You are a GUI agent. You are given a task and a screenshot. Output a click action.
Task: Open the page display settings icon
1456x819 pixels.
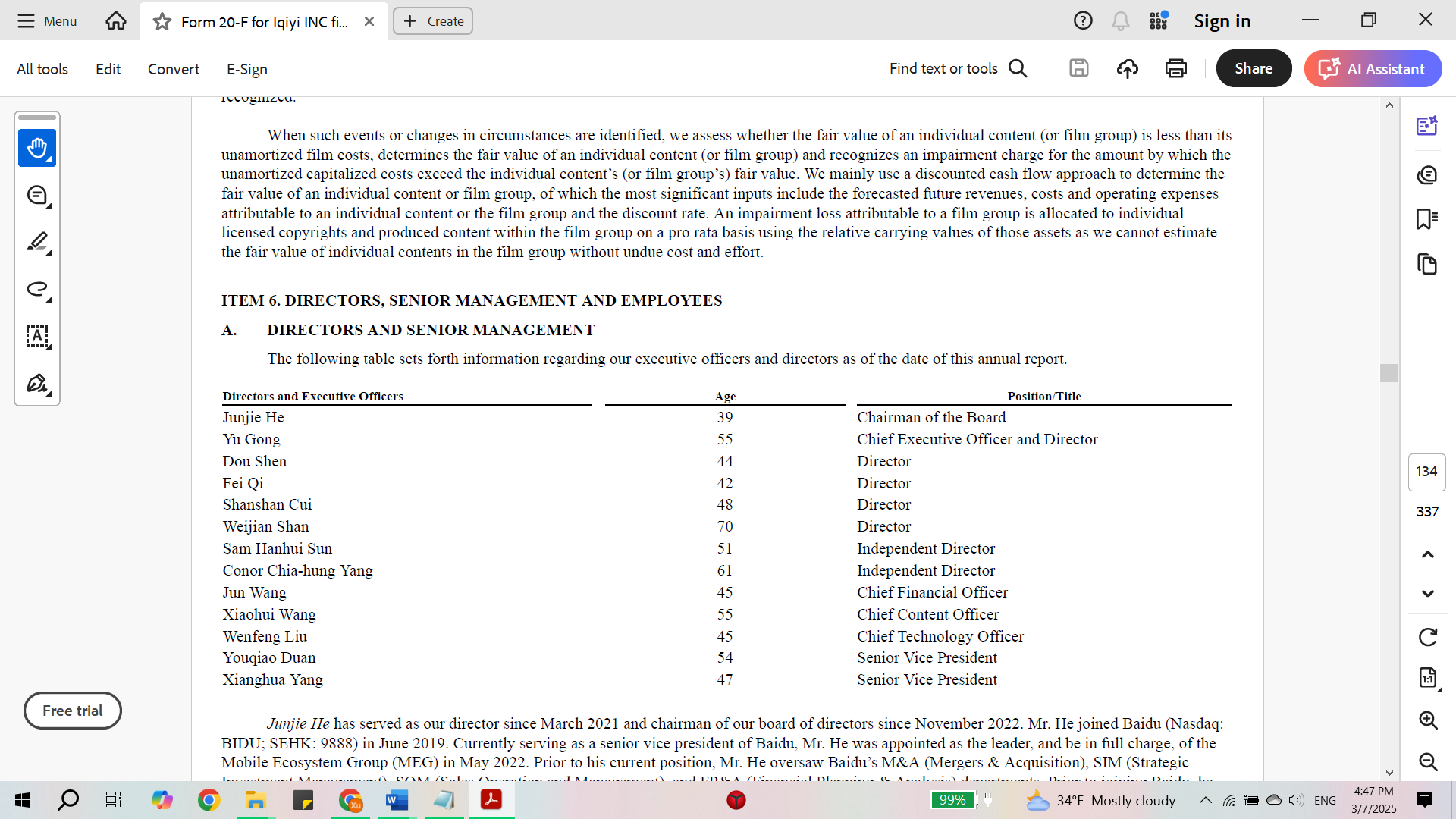(x=1428, y=678)
